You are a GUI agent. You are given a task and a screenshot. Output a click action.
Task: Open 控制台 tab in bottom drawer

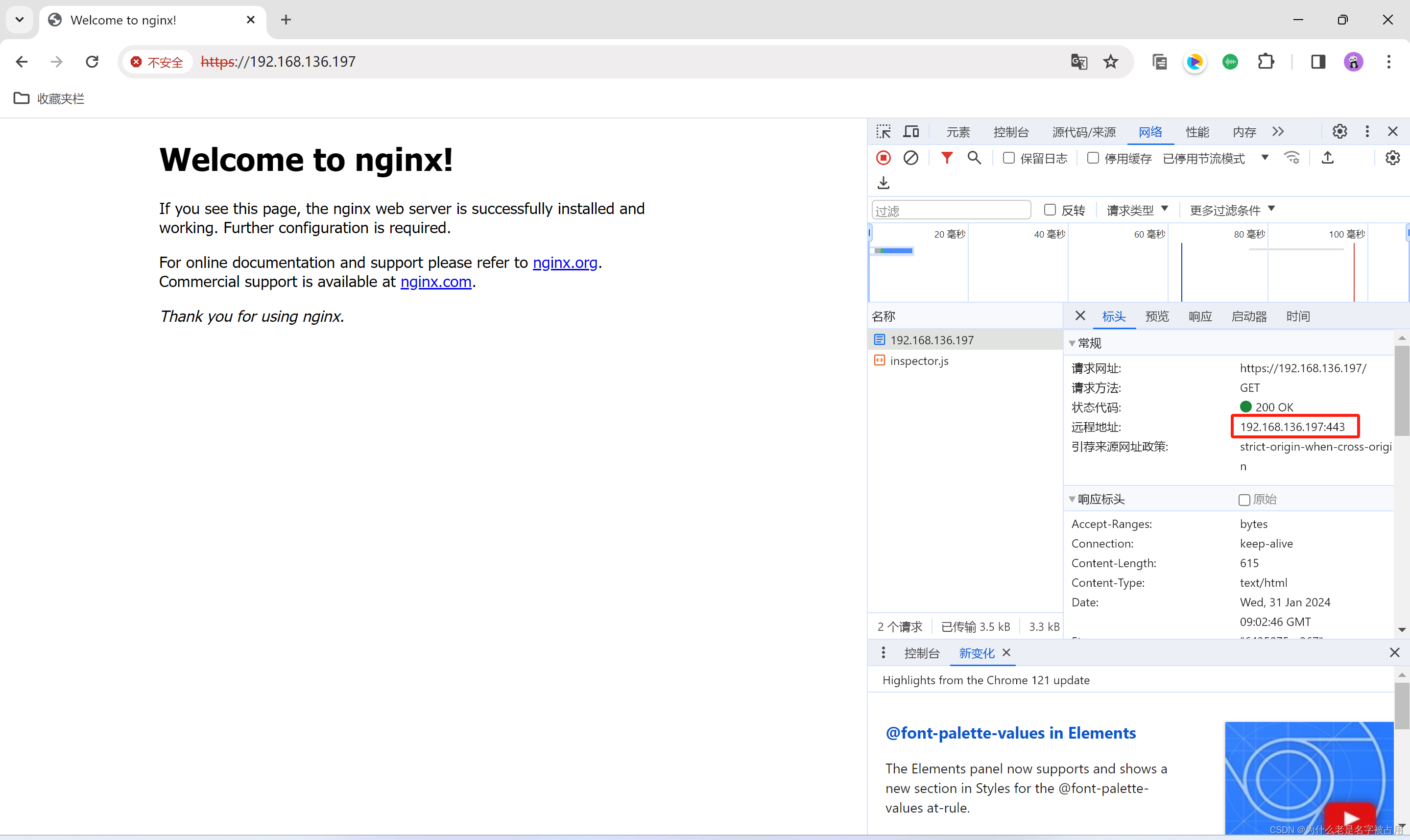click(922, 652)
